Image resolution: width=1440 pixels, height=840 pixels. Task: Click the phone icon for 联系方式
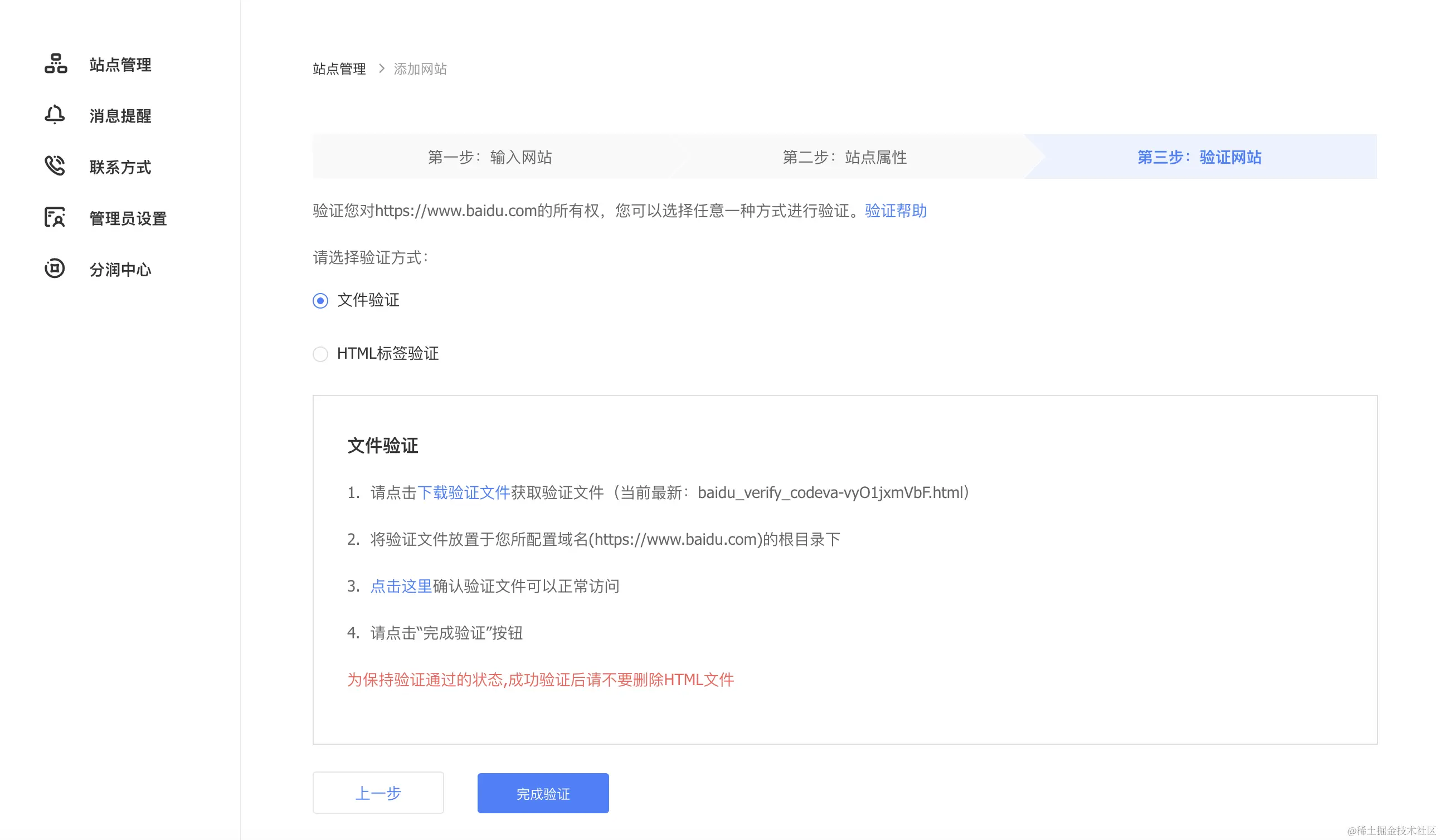(55, 166)
